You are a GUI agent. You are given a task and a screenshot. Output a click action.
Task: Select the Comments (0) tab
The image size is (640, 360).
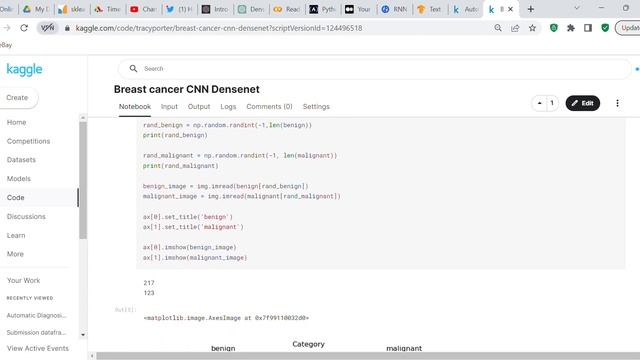(269, 107)
